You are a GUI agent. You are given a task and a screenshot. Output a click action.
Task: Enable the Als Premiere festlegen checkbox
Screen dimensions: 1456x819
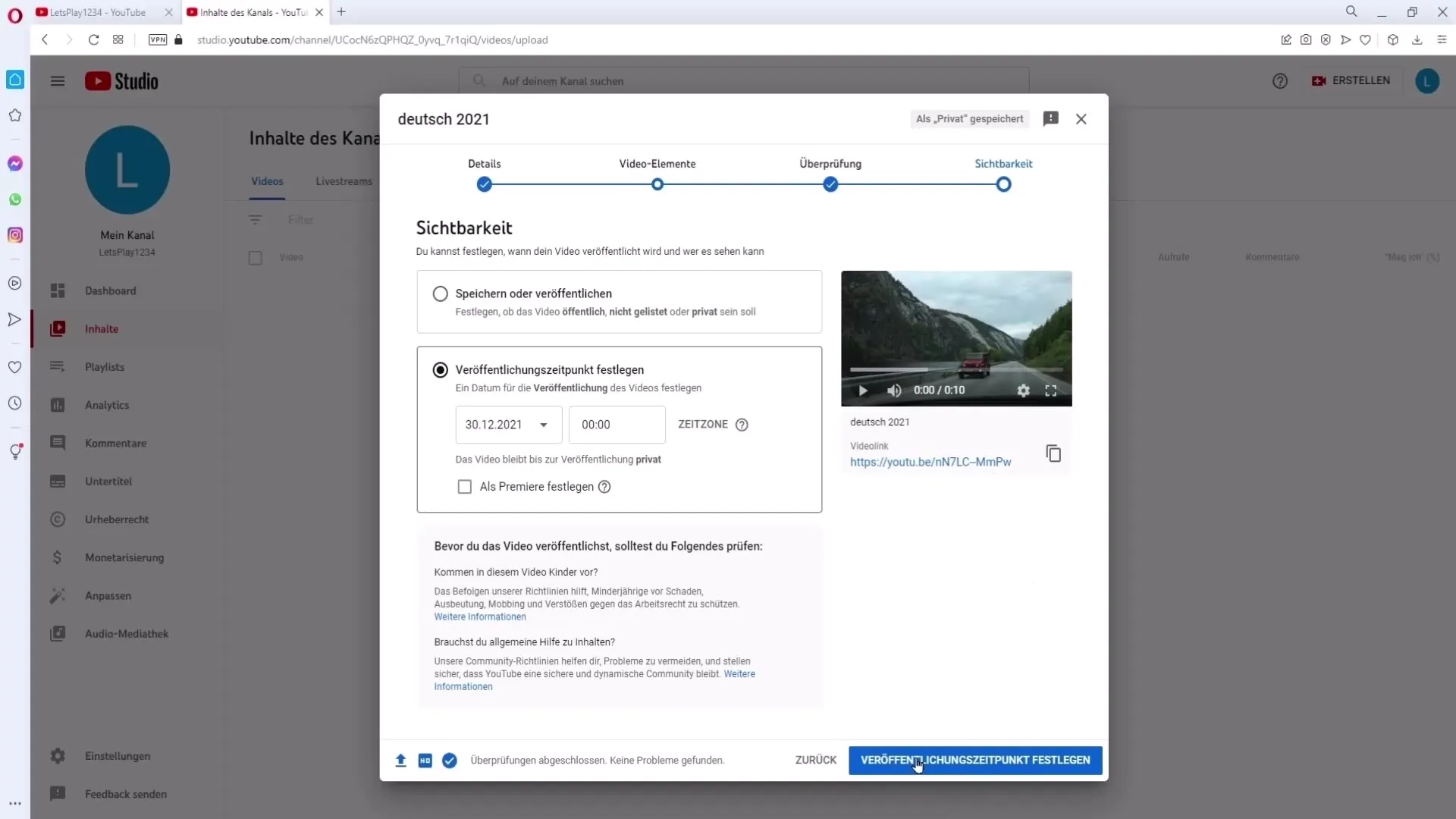coord(465,487)
